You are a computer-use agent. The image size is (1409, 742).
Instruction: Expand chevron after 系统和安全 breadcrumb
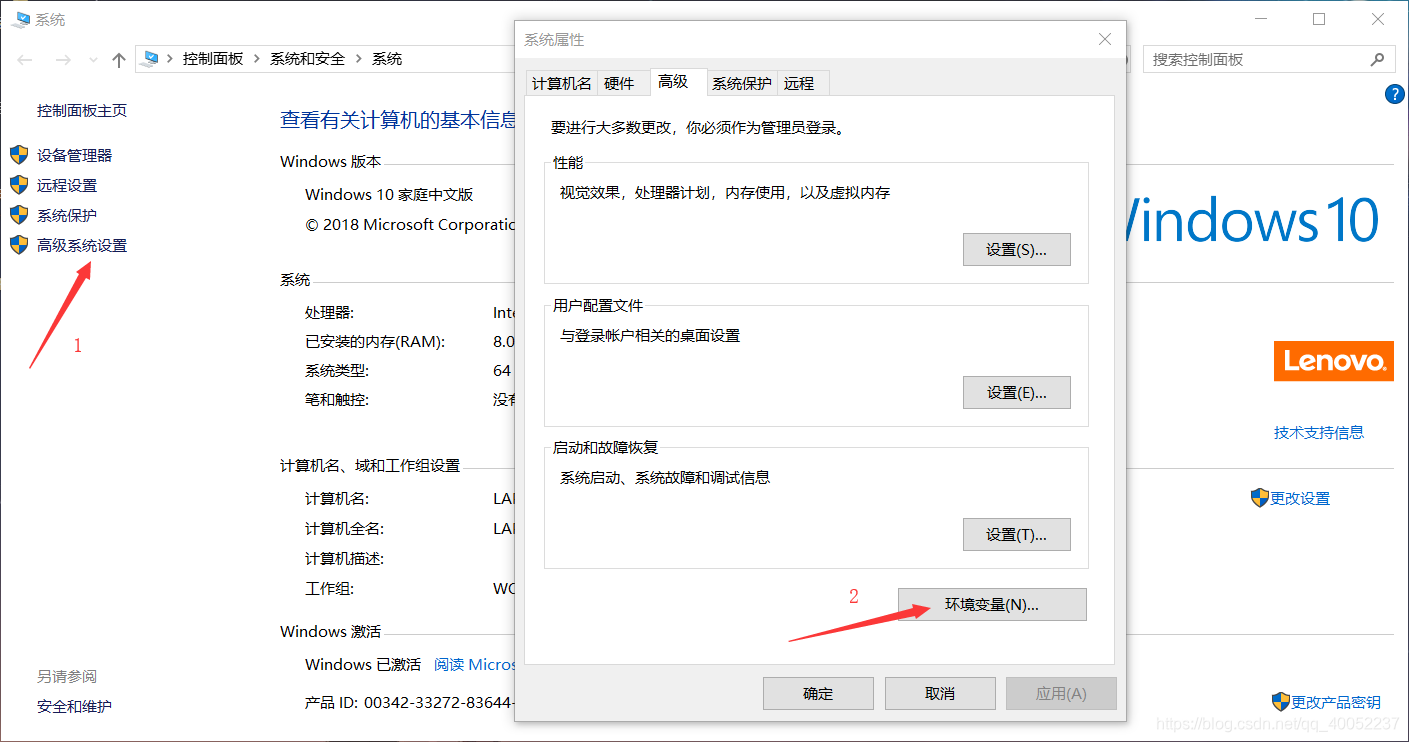coord(359,59)
